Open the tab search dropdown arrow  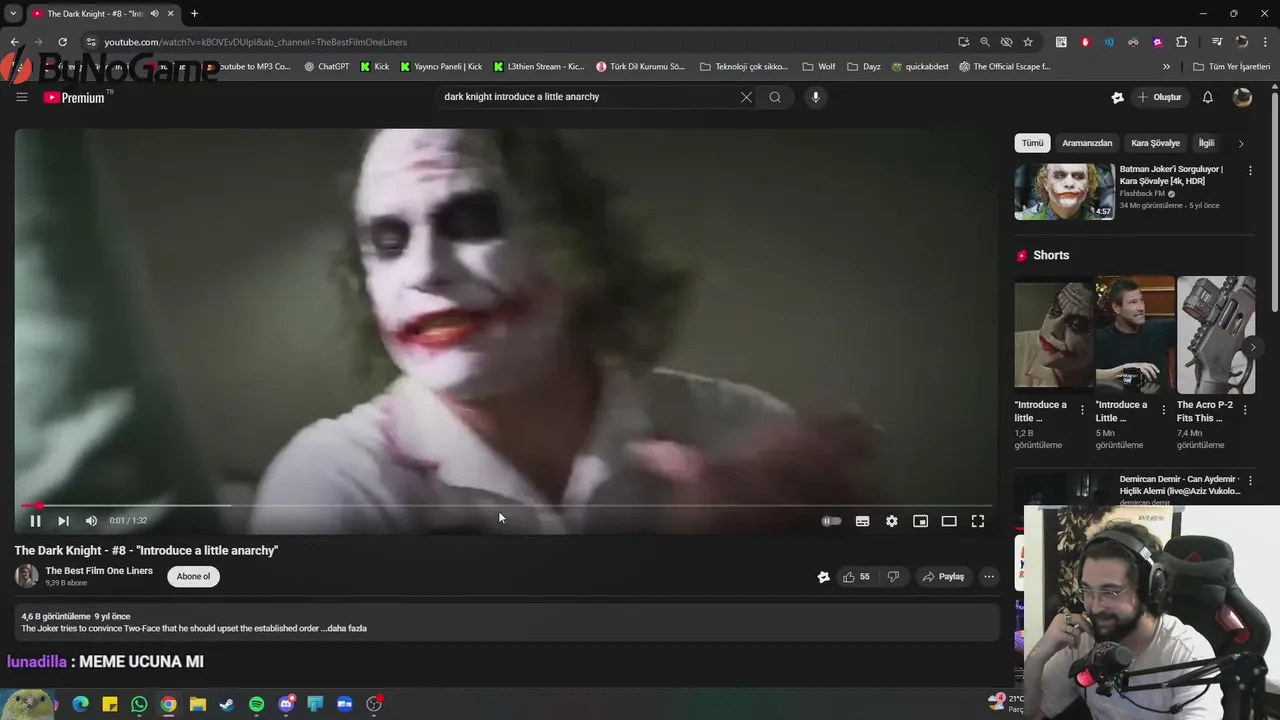13,14
